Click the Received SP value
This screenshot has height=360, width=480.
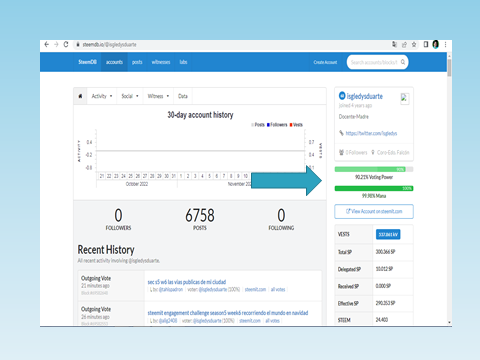pyautogui.click(x=383, y=286)
